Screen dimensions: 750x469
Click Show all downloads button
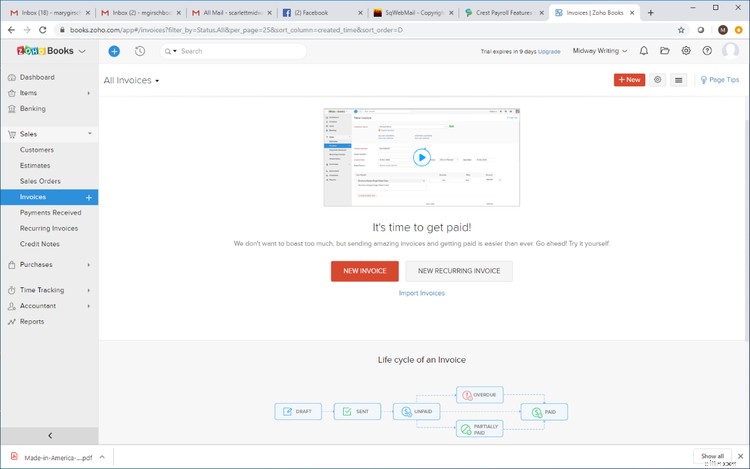(712, 456)
